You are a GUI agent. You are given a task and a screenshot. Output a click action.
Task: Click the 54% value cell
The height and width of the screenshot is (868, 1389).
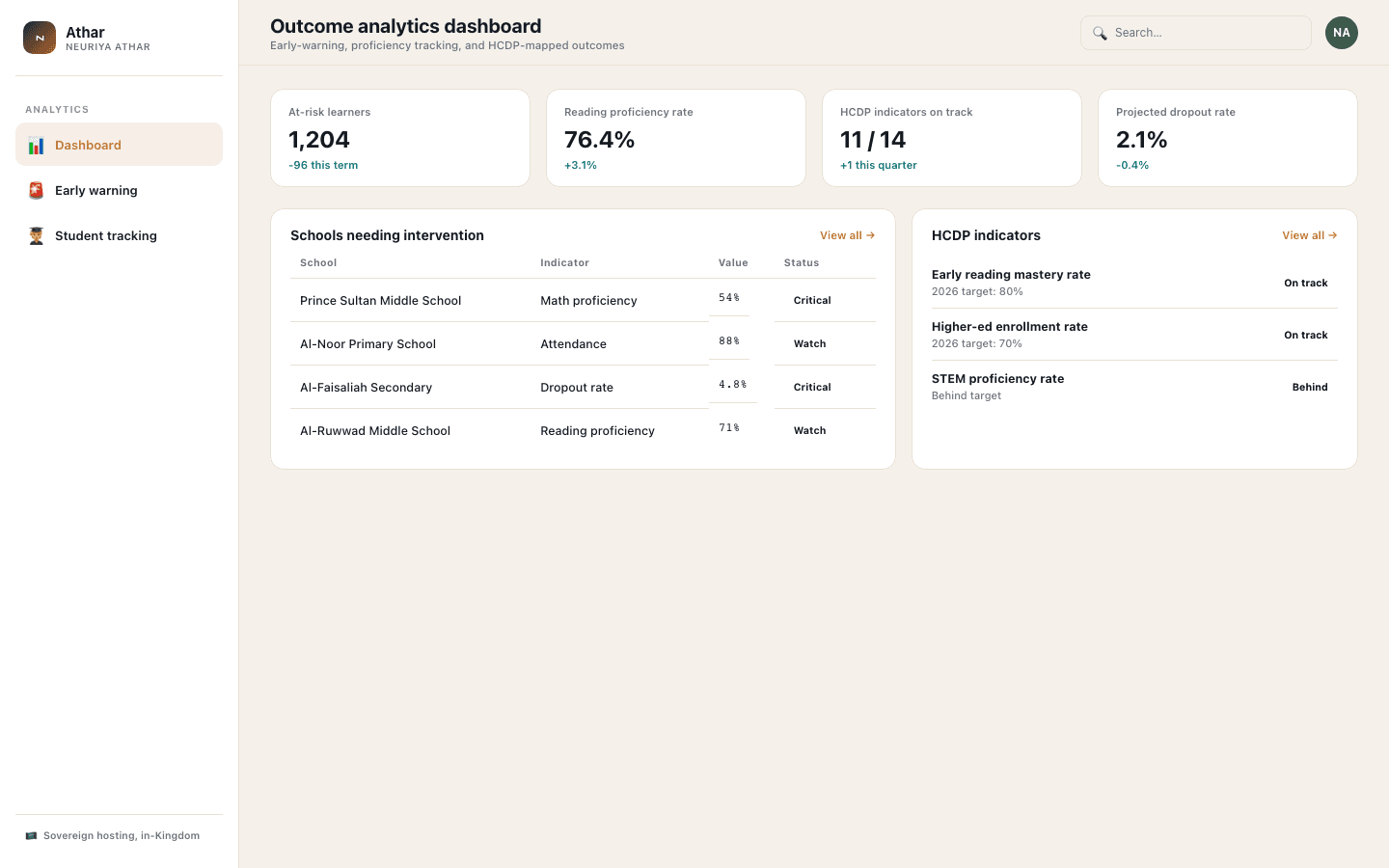tap(729, 298)
